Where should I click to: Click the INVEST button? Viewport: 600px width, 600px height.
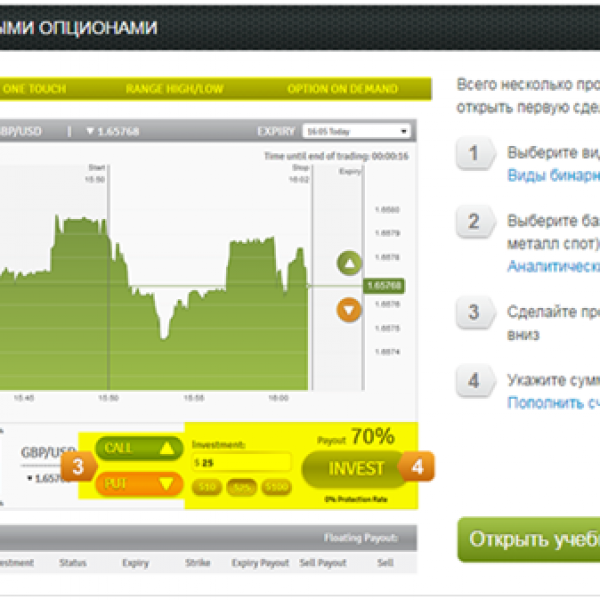pos(355,469)
